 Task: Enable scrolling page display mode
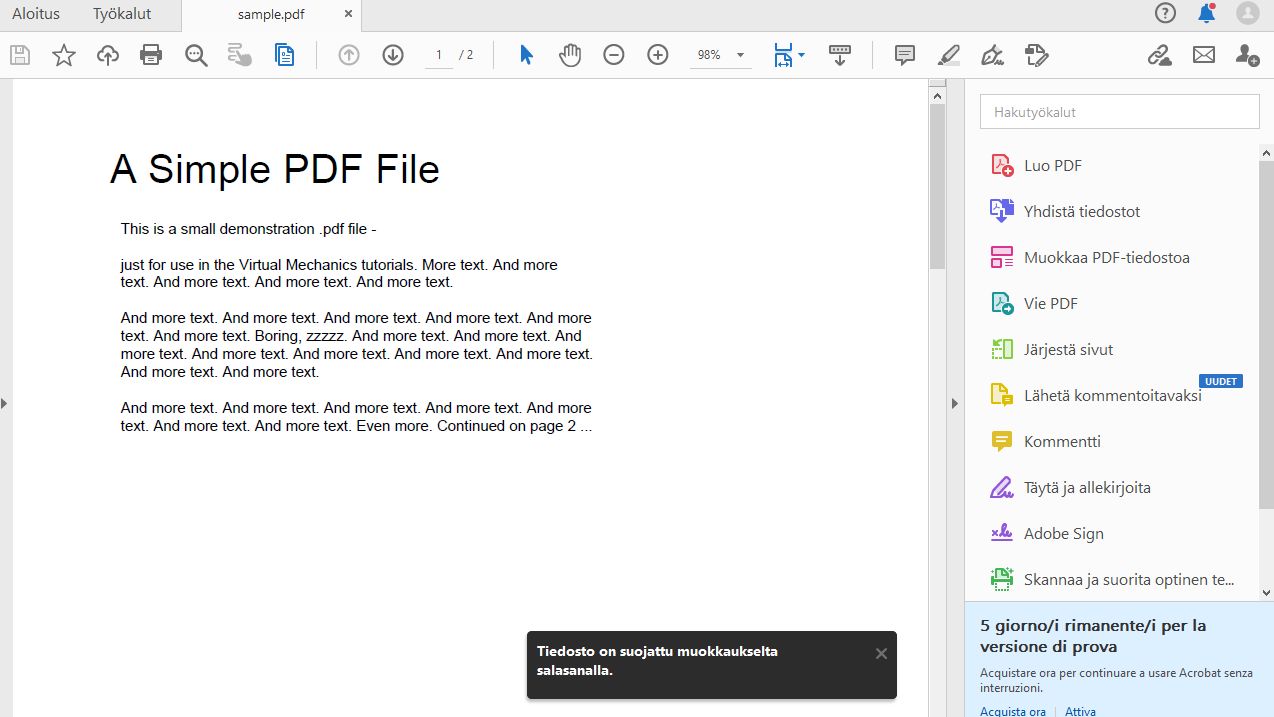point(840,55)
